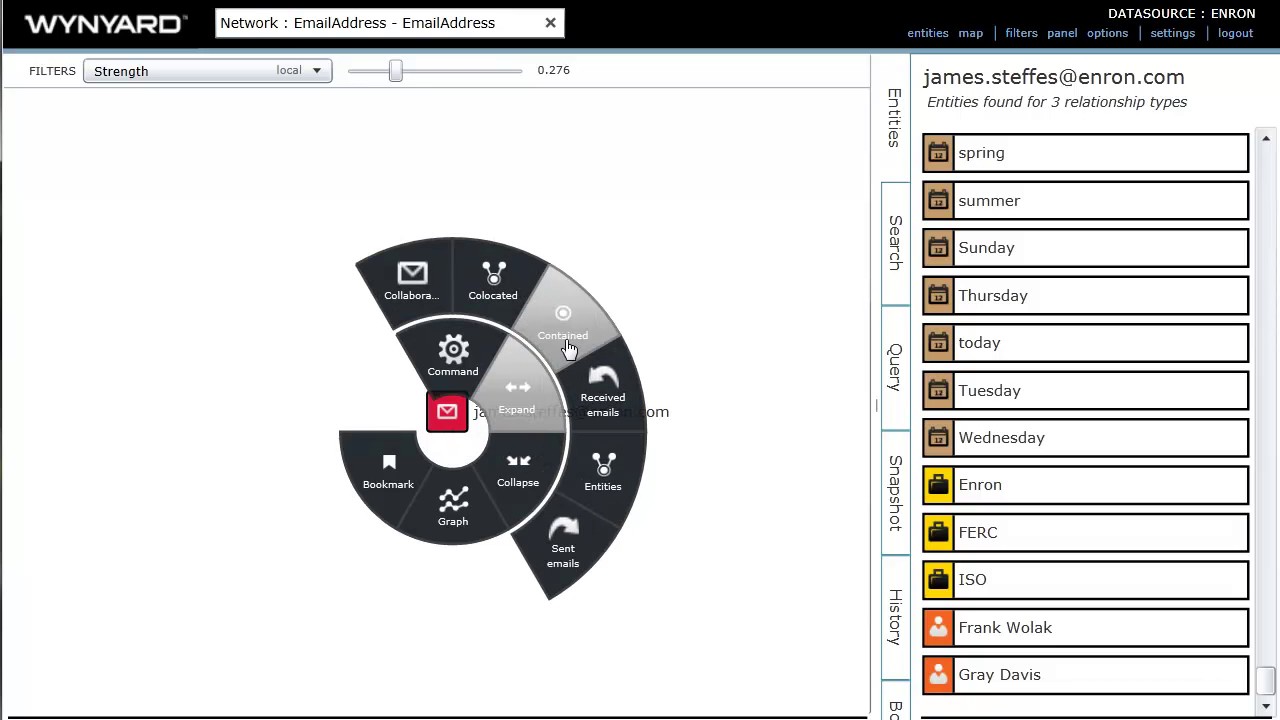This screenshot has width=1280, height=720.
Task: Click the ISO organization briefcase icon
Action: coord(938,580)
